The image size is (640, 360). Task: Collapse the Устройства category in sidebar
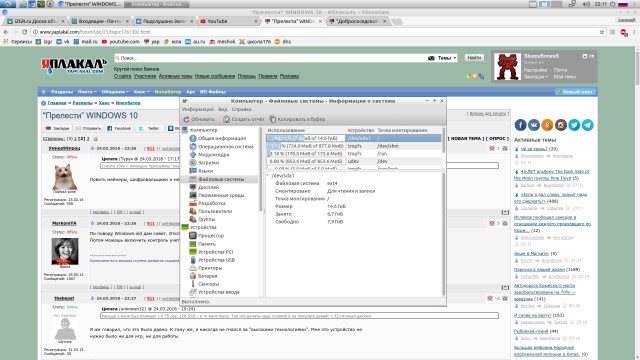185,227
